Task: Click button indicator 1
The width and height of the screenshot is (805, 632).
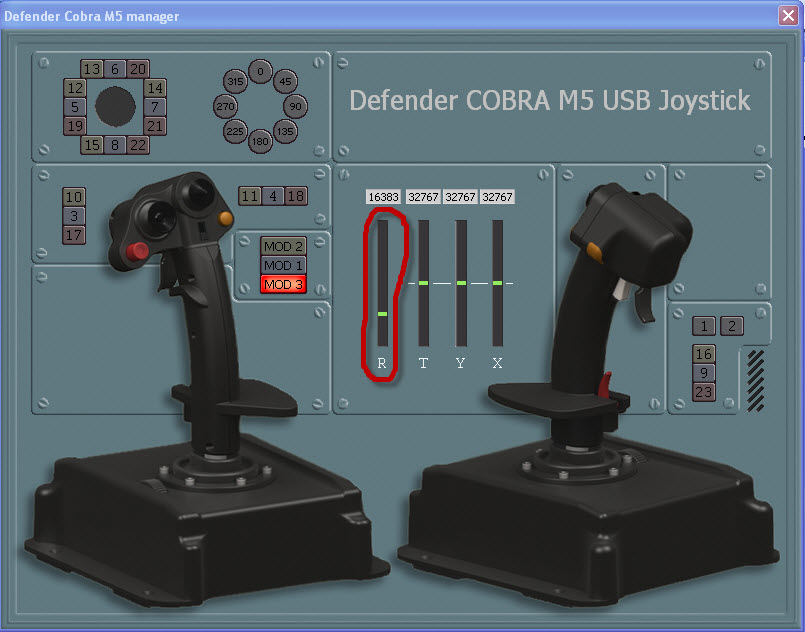Action: [704, 326]
